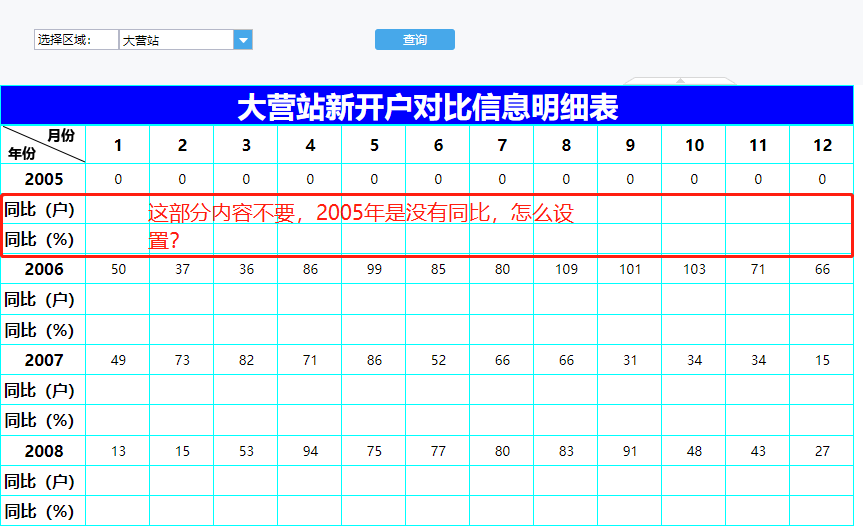
Task: Click 2007 September value 31
Action: (630, 360)
